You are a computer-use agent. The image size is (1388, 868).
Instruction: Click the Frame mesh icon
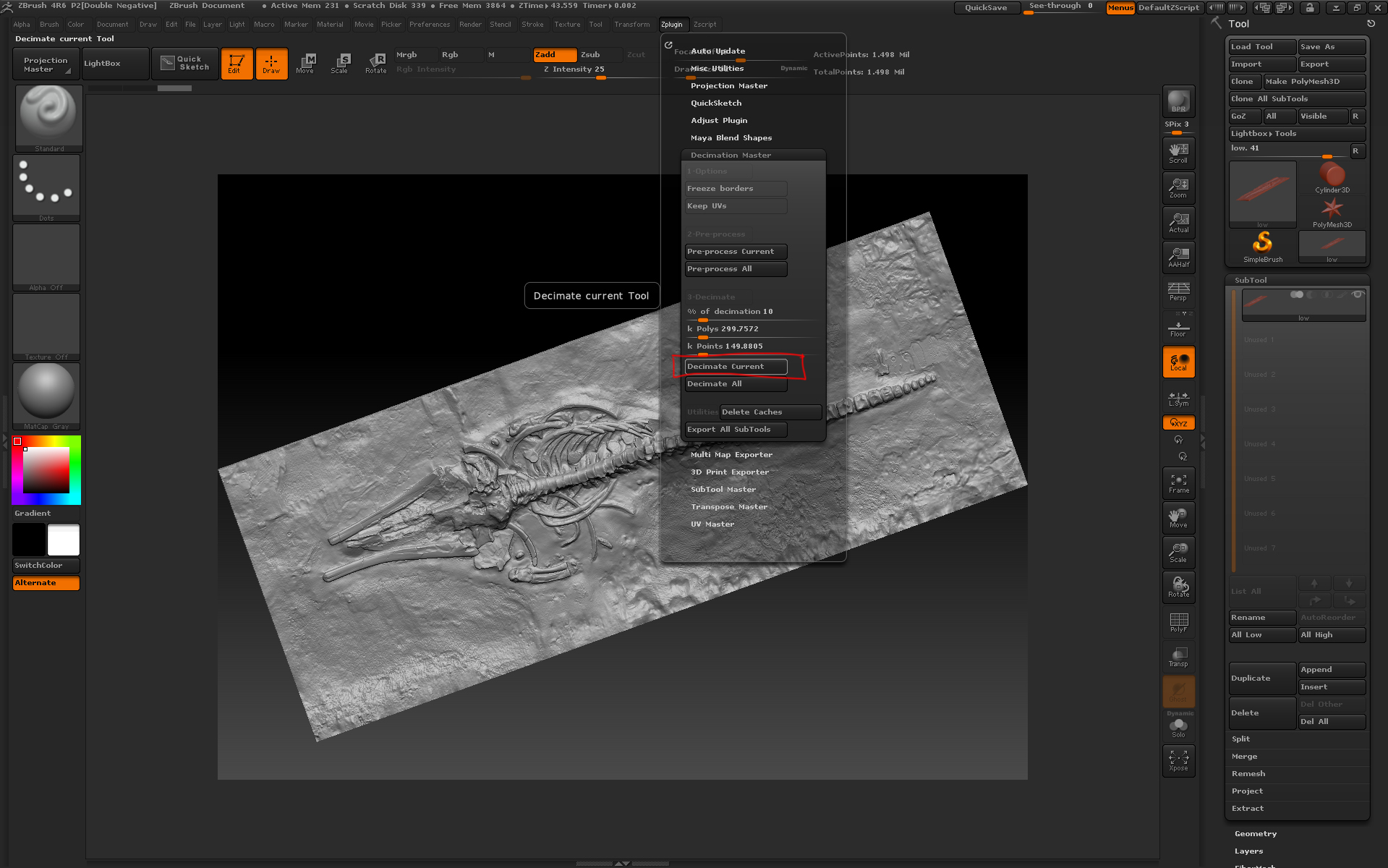coord(1178,482)
